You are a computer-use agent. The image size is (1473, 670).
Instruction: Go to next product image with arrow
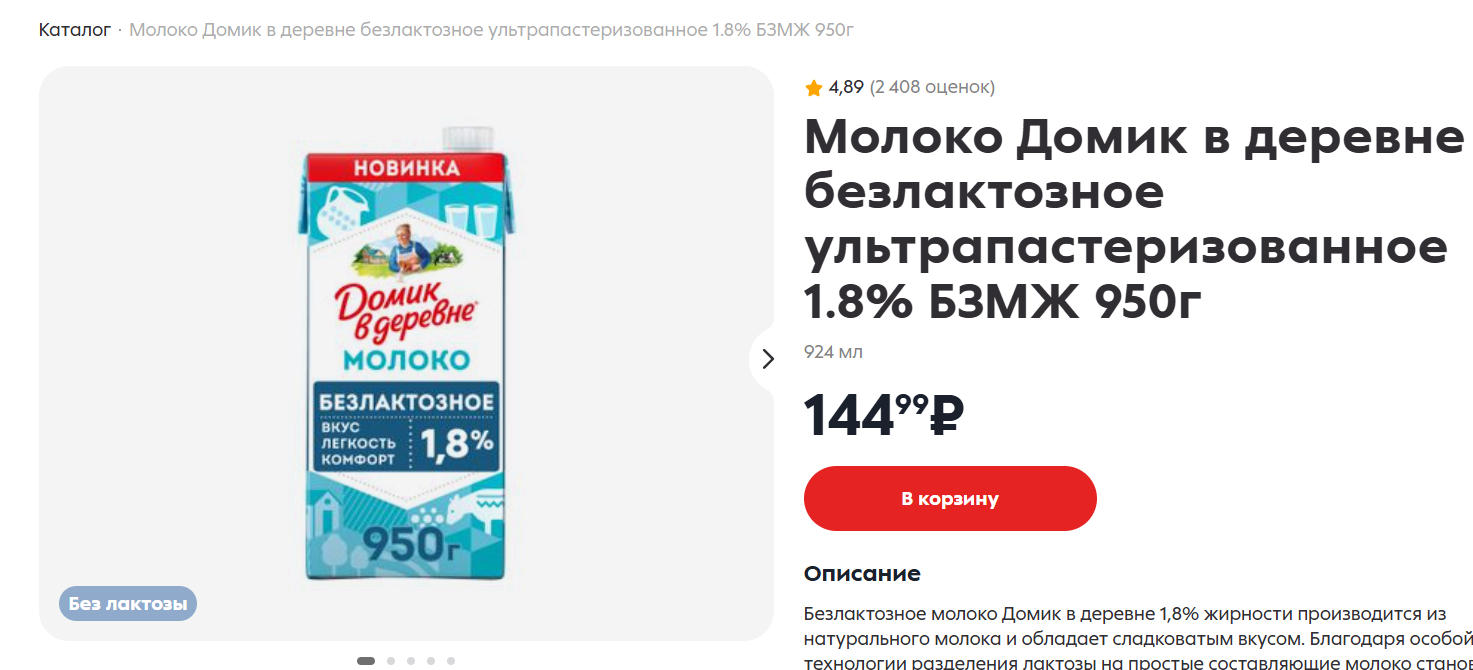767,358
